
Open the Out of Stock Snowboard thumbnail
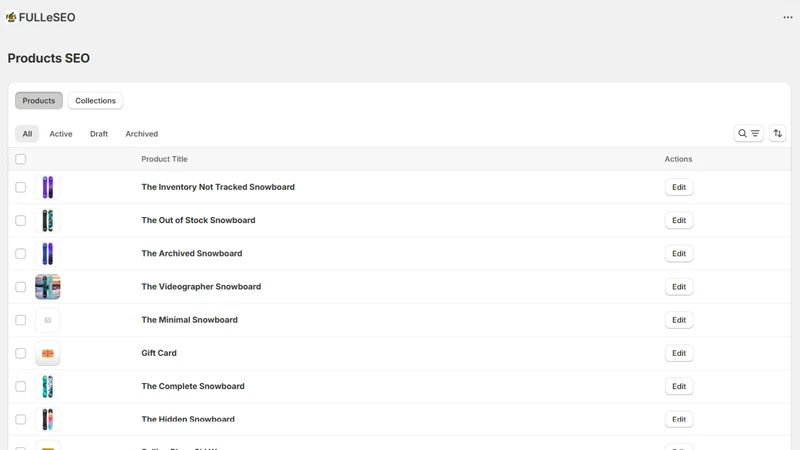click(47, 220)
